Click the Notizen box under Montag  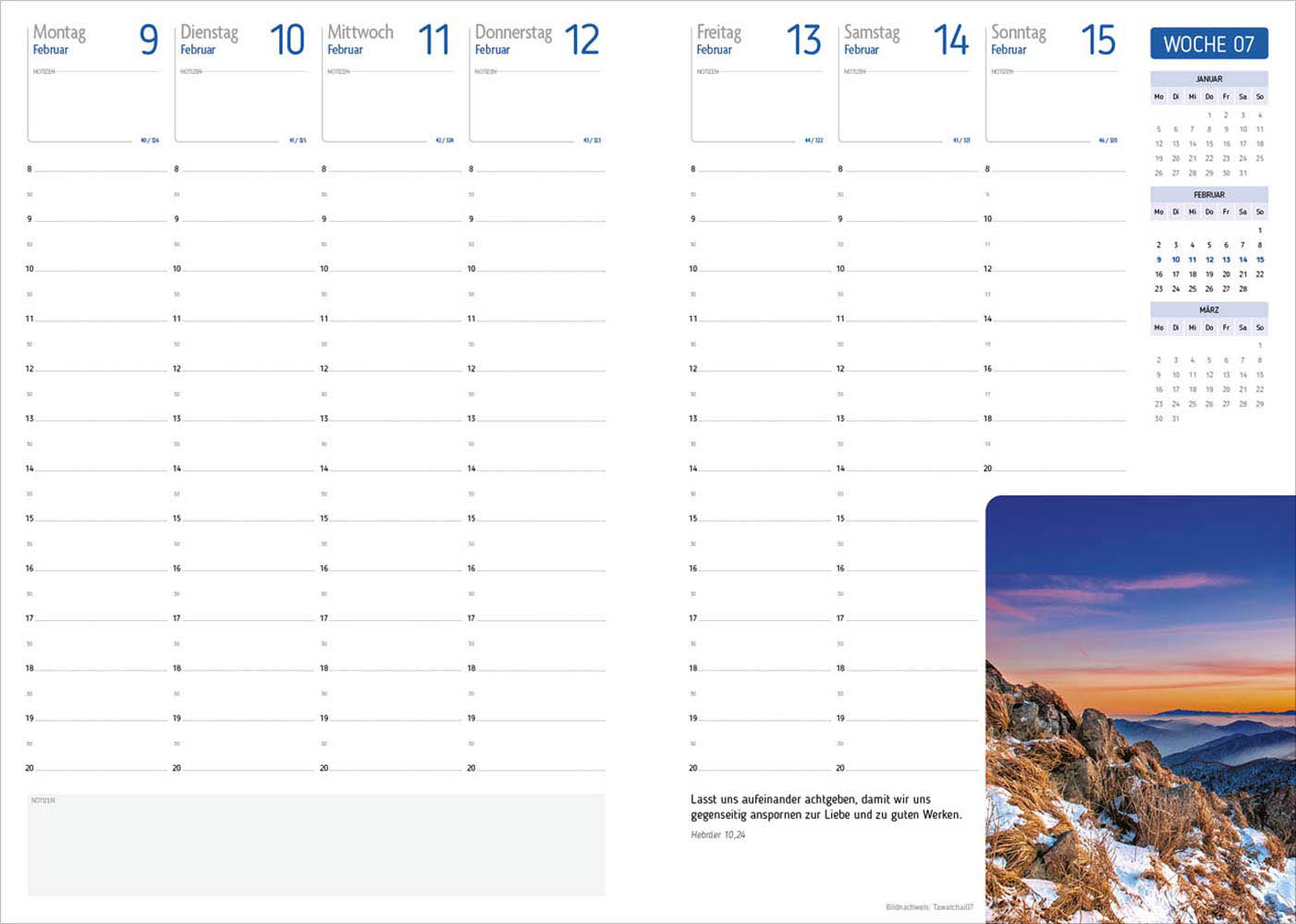point(94,106)
